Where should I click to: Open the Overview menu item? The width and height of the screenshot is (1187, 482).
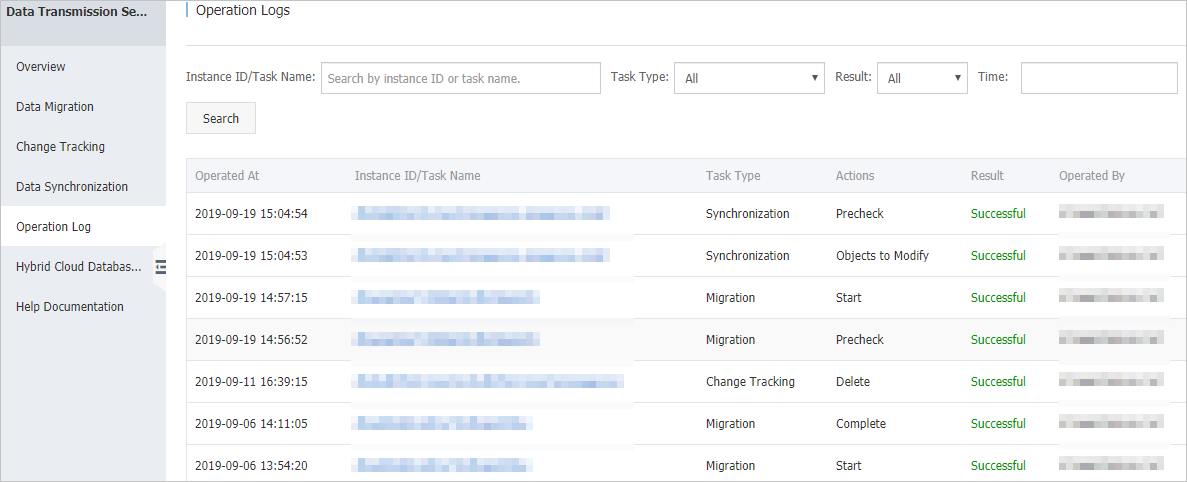41,67
